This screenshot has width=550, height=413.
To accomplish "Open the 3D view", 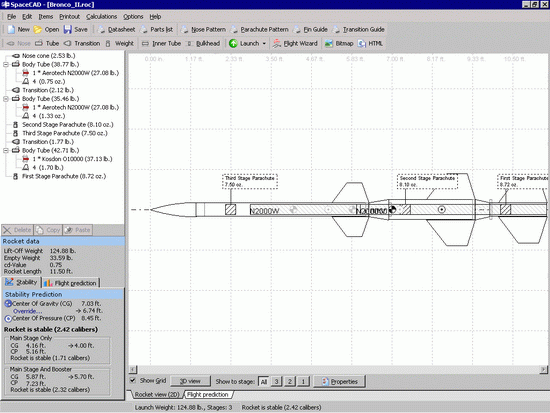I will tap(190, 381).
